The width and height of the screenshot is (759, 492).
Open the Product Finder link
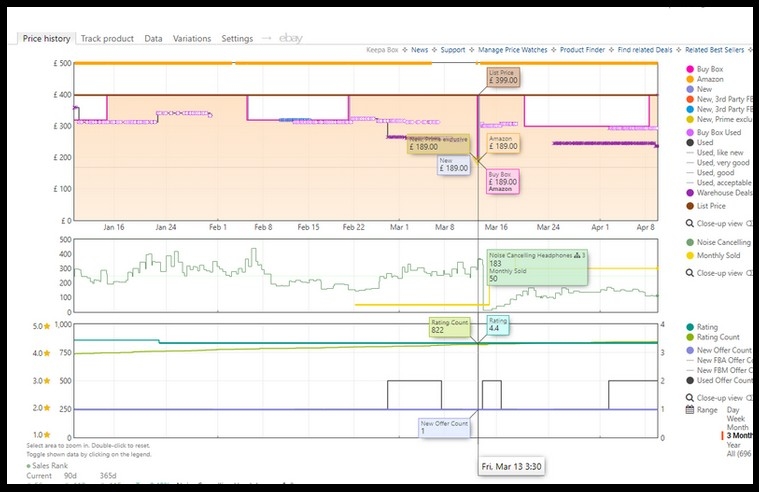580,49
